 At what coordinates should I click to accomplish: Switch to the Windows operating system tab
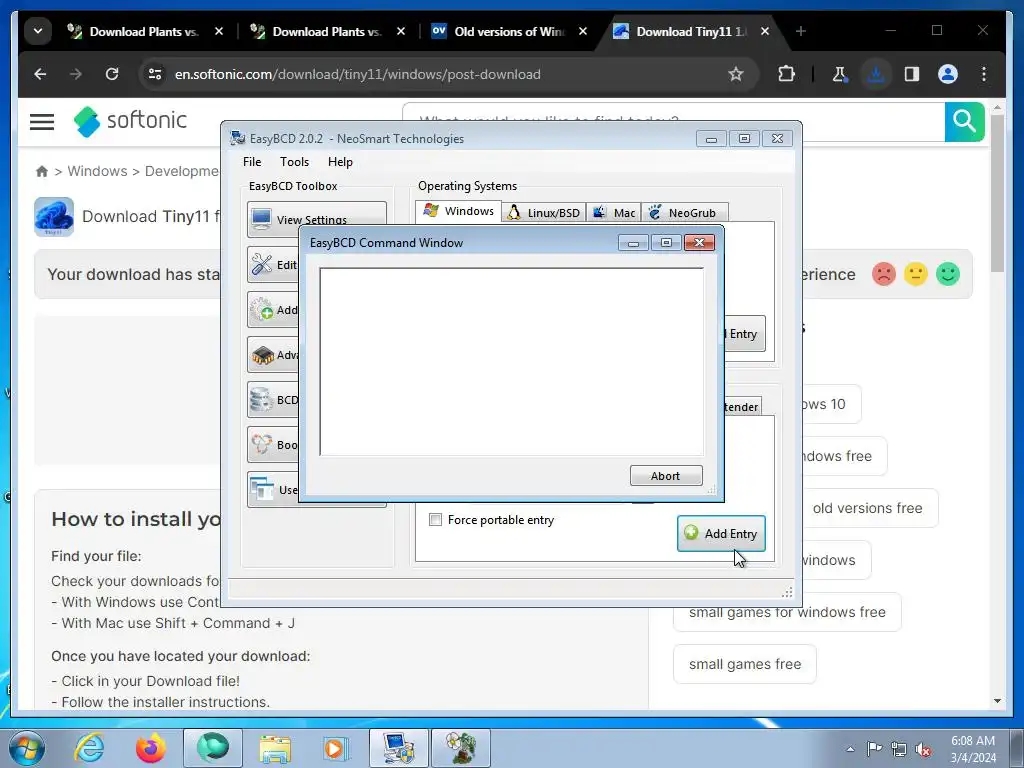(x=458, y=211)
